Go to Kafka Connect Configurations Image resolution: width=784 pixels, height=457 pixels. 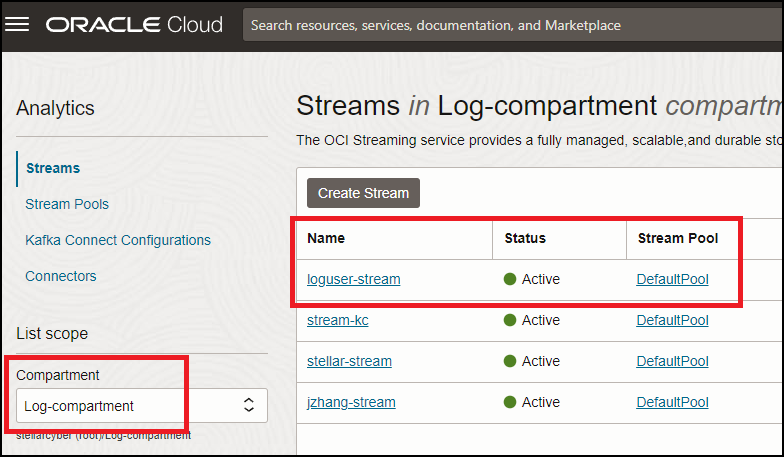point(118,240)
